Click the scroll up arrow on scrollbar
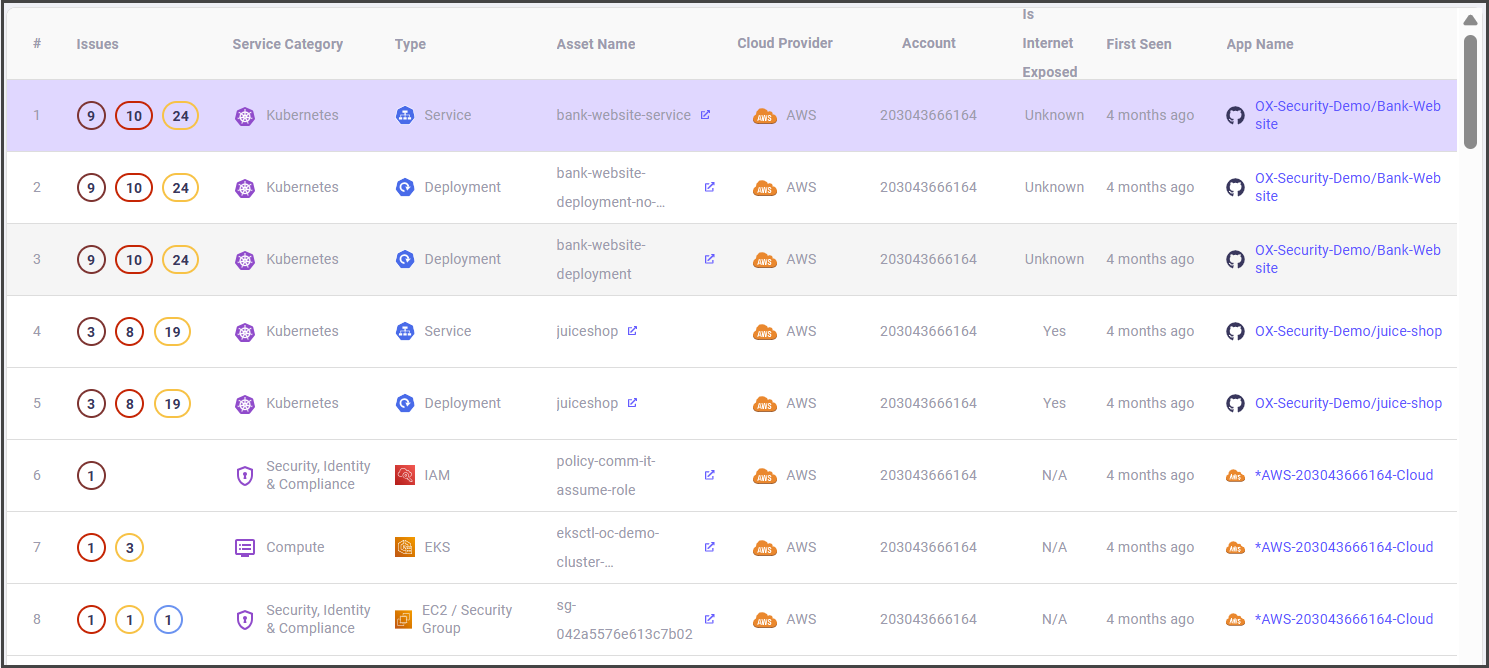 1470,20
